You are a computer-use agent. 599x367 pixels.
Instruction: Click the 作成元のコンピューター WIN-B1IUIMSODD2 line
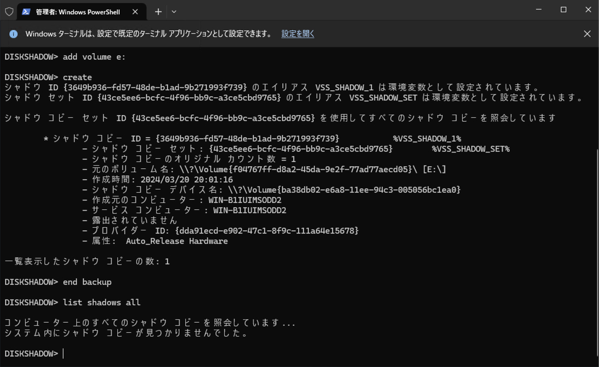coord(182,200)
